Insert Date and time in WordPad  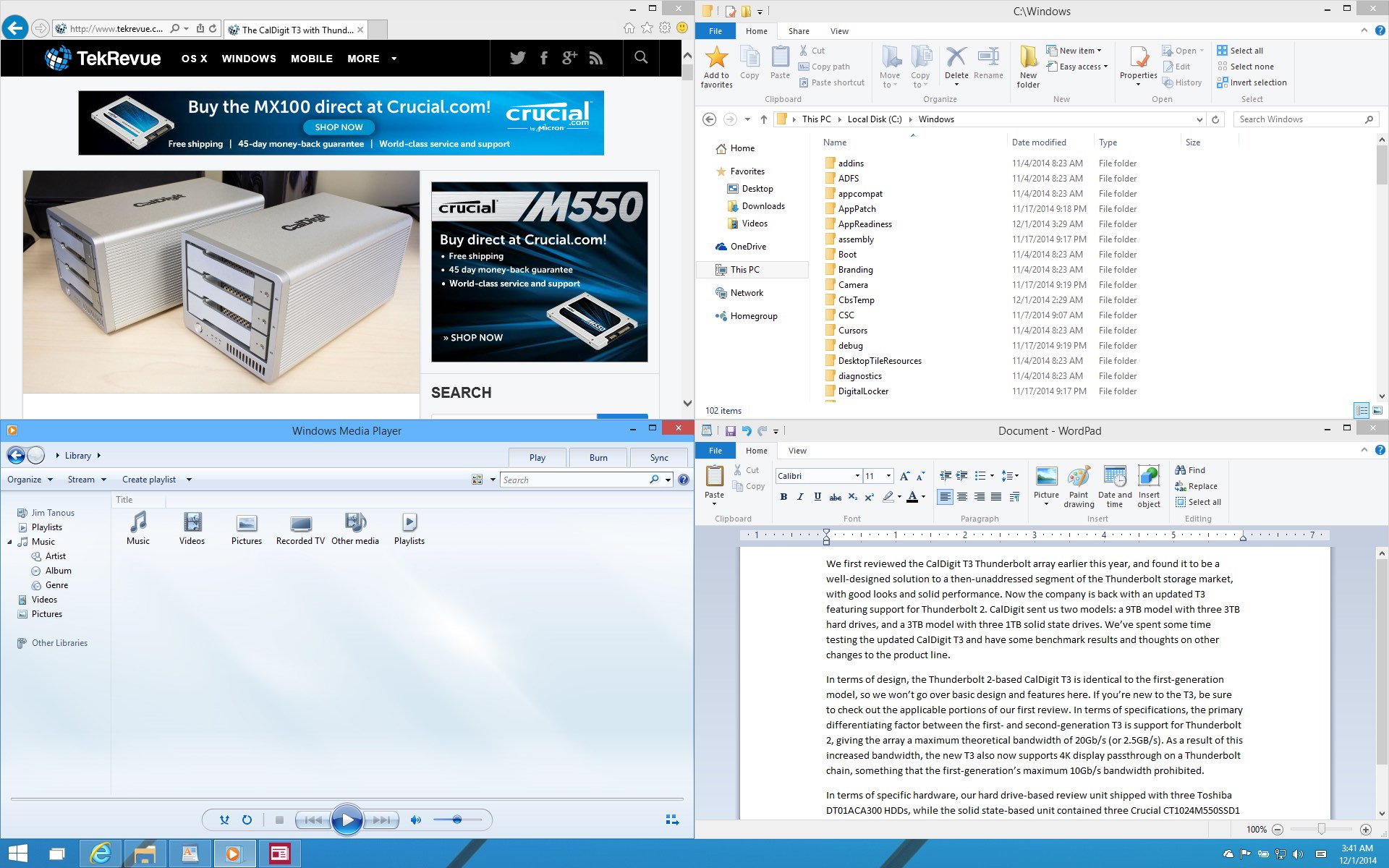1115,486
